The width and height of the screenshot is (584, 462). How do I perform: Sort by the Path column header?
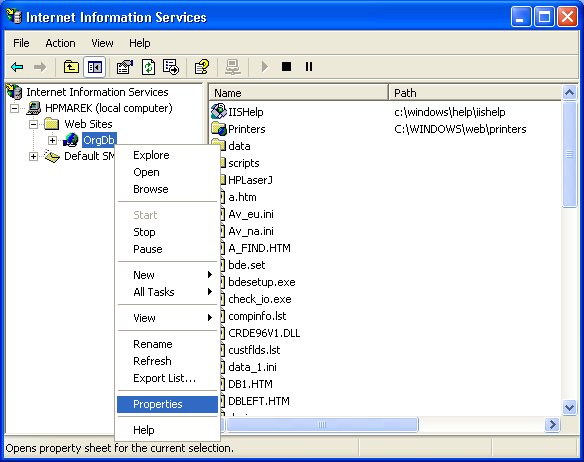475,92
